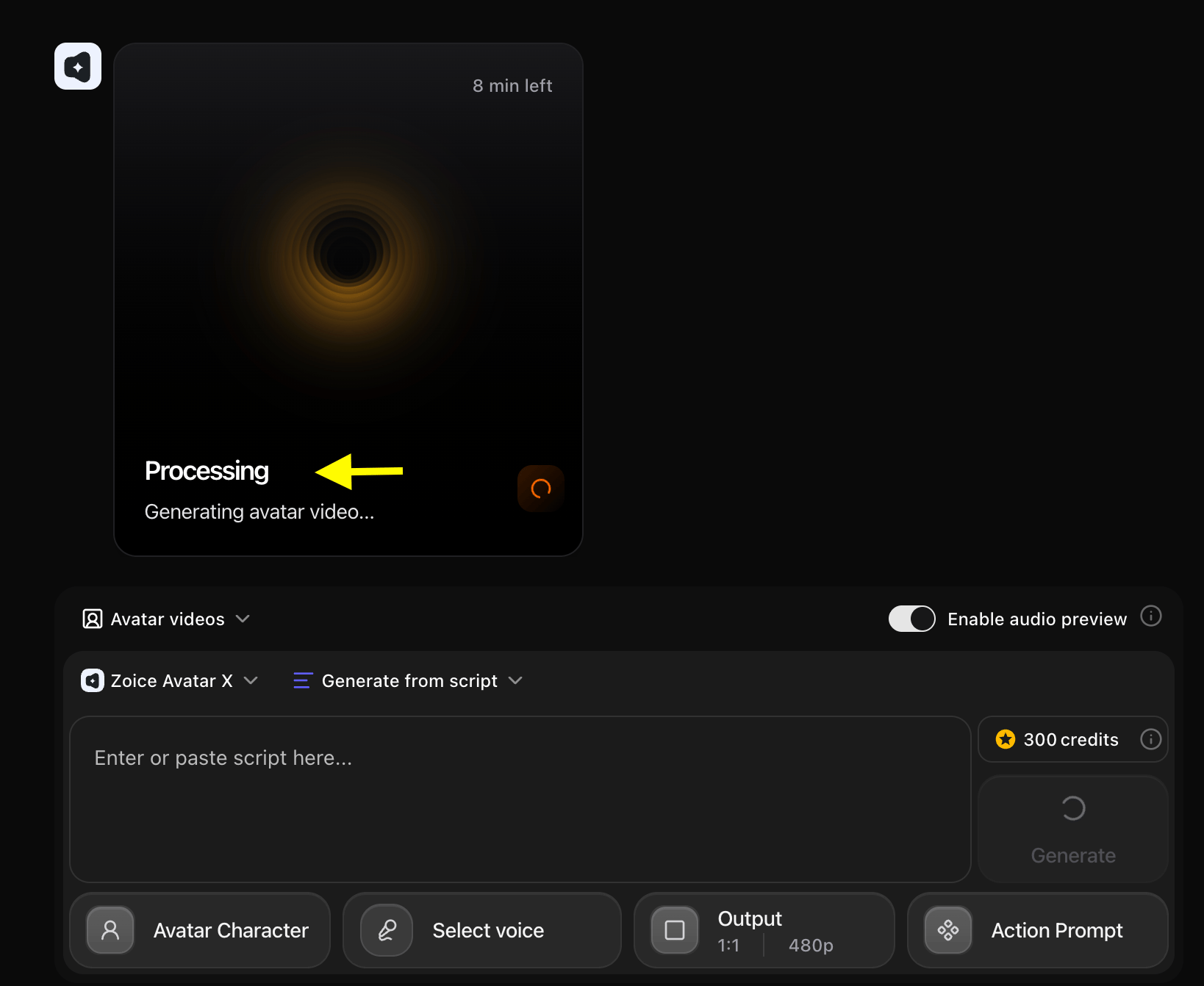This screenshot has height=986, width=1204.
Task: Click the Zoice logo icon at top left
Action: pos(78,66)
